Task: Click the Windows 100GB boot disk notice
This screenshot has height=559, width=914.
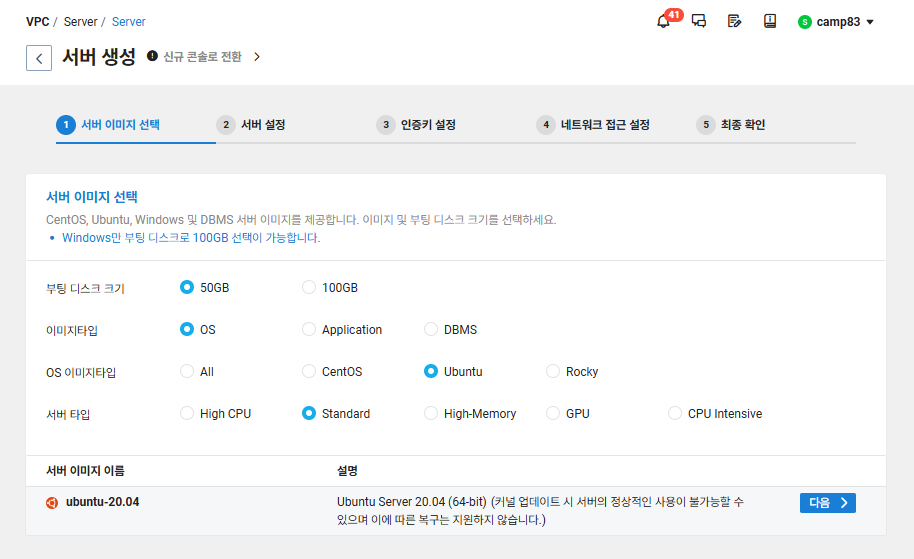Action: pyautogui.click(x=191, y=238)
